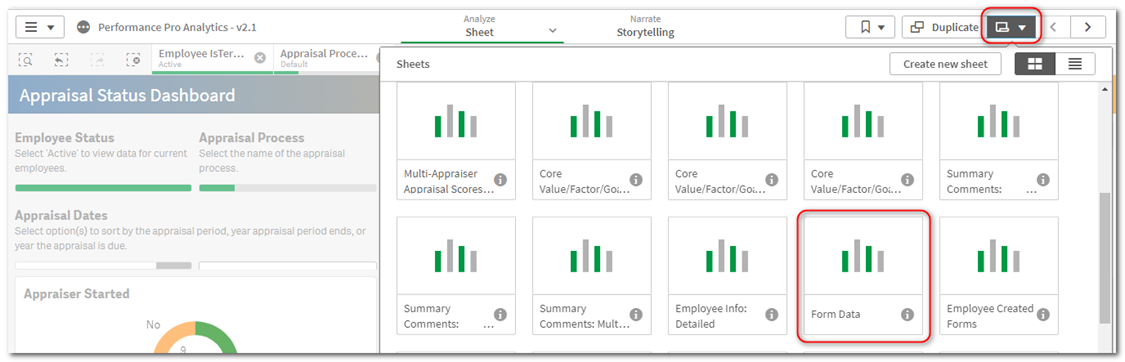Viewport: 1125px width, 362px height.
Task: Go to the next sheet arrow
Action: 1088,27
